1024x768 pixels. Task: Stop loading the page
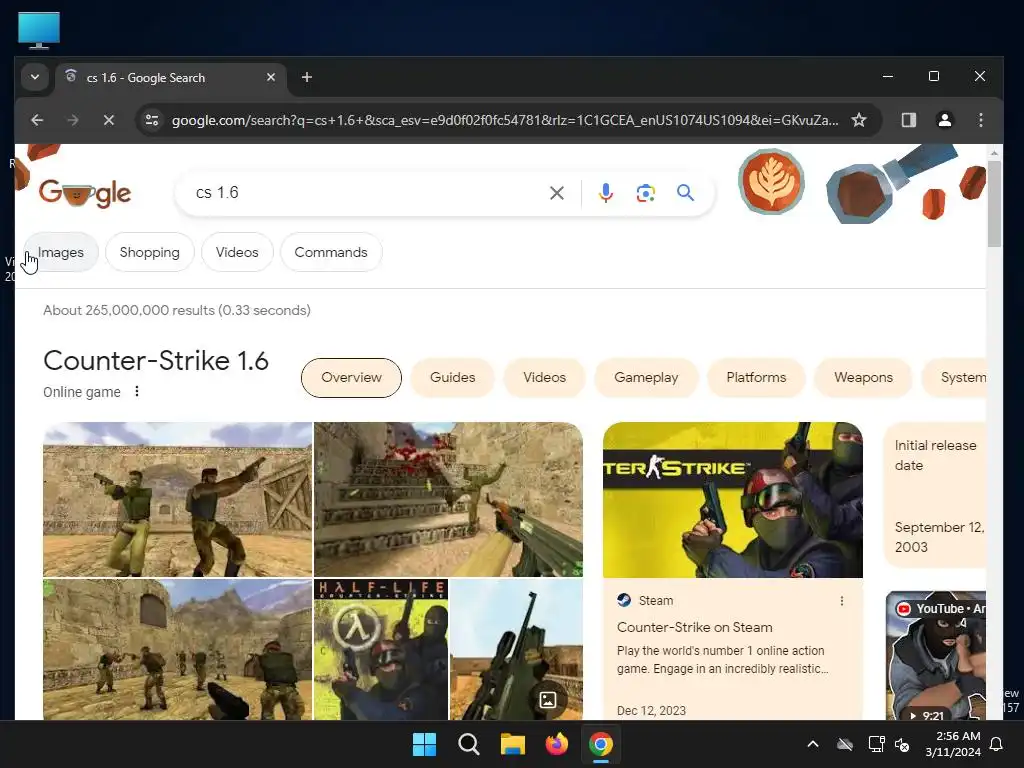click(x=109, y=120)
